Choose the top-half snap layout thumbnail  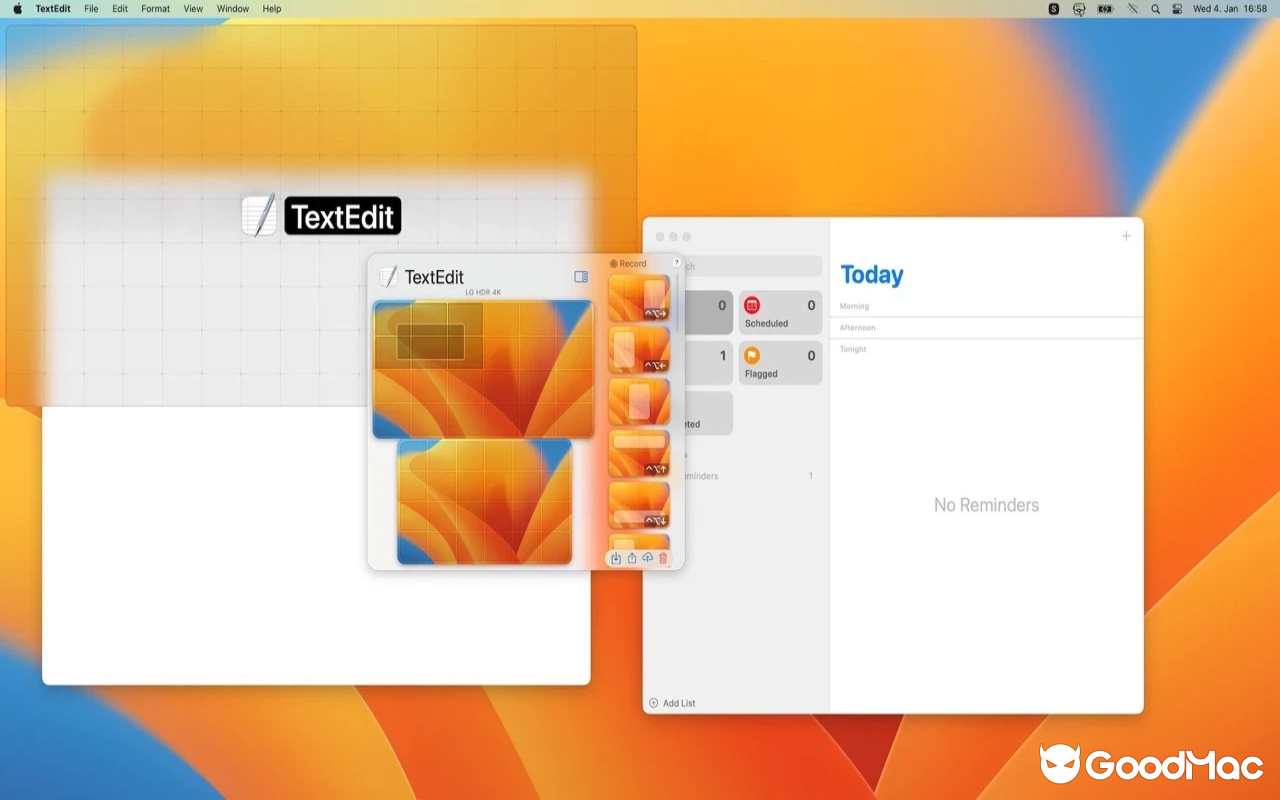click(639, 453)
